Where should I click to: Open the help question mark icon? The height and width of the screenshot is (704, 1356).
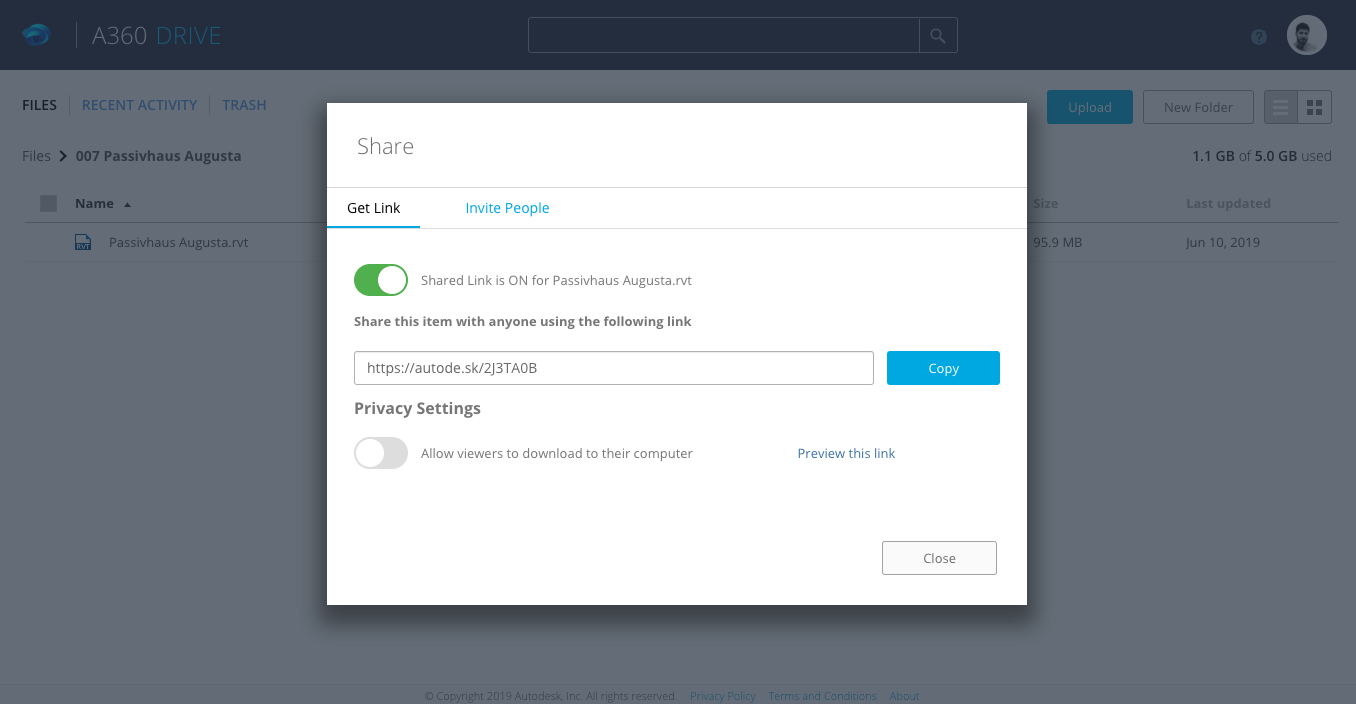[1259, 37]
